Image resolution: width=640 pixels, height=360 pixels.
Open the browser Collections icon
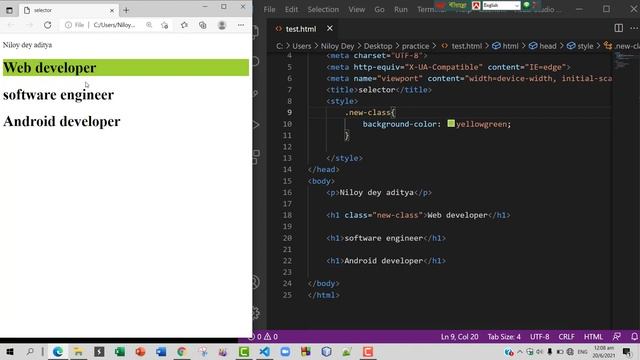point(203,25)
